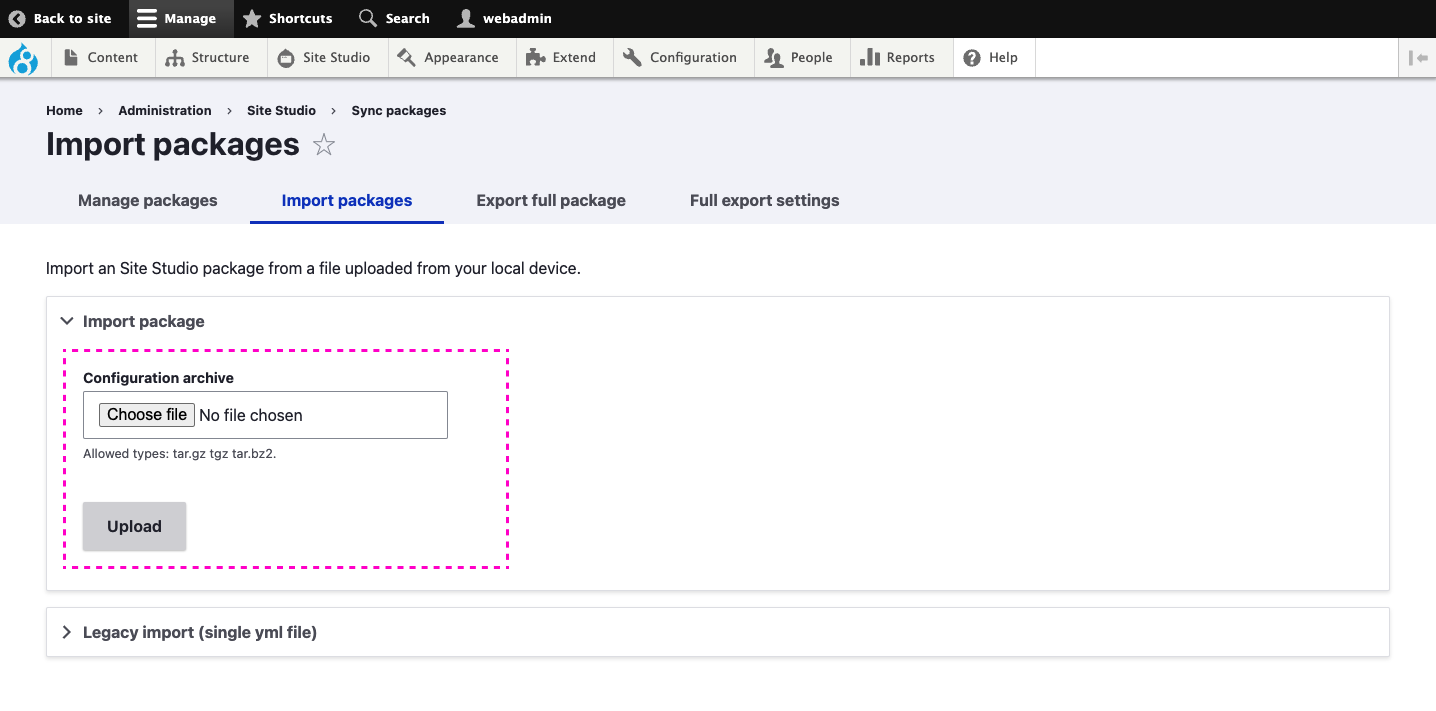Open the Configuration menu label
The width and height of the screenshot is (1436, 711).
click(x=693, y=57)
